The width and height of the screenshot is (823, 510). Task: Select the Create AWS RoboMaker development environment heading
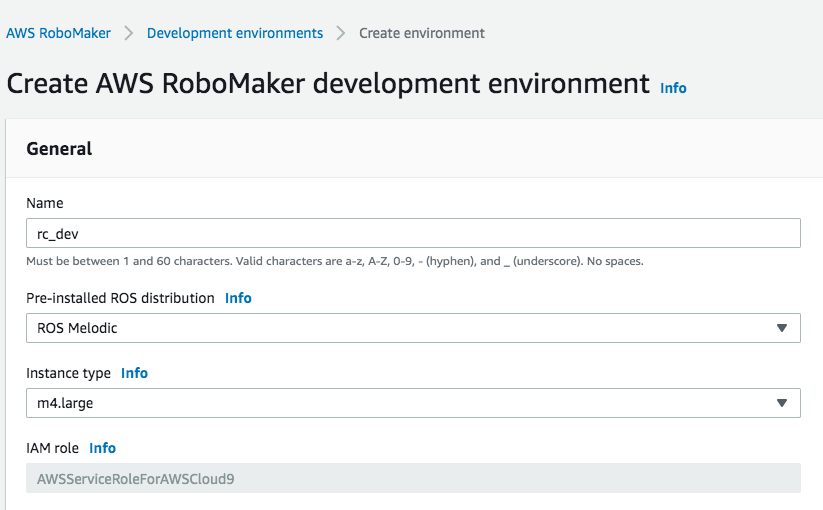point(328,84)
